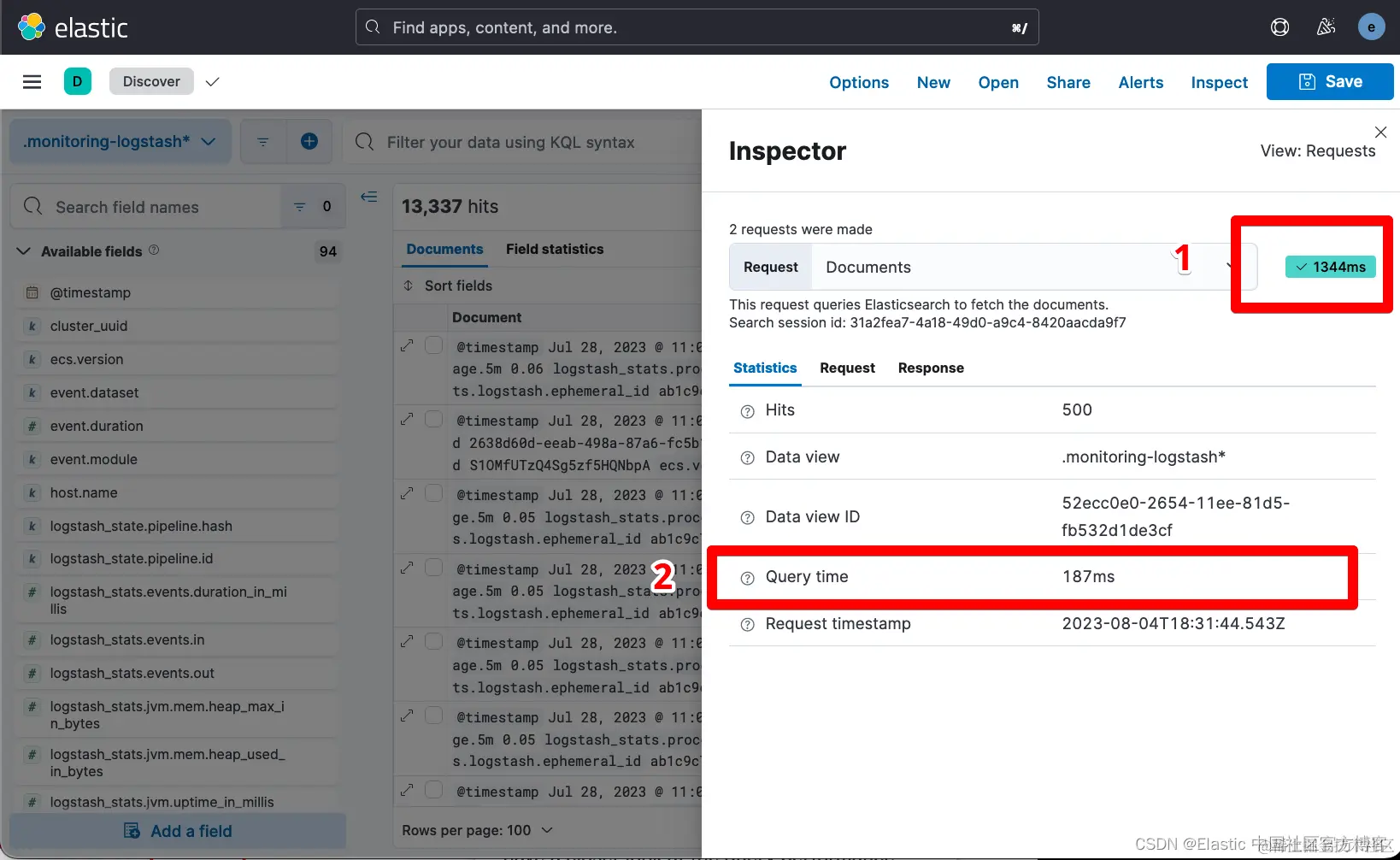1400x860 pixels.
Task: Select the Response tab in Inspector
Action: point(931,368)
